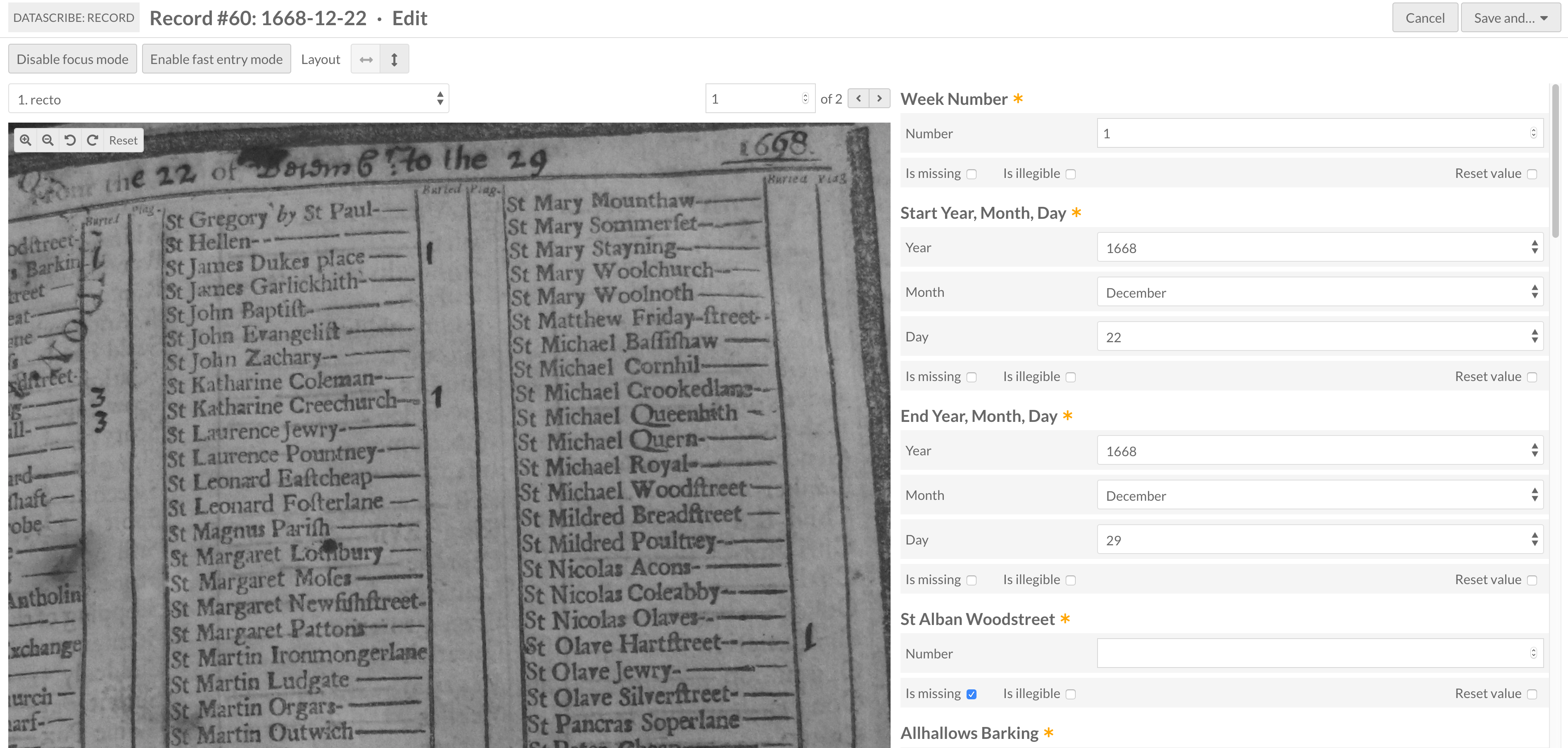Viewport: 1568px width, 748px height.
Task: Uncheck Is missing for St Alban Woodstreet
Action: point(972,694)
